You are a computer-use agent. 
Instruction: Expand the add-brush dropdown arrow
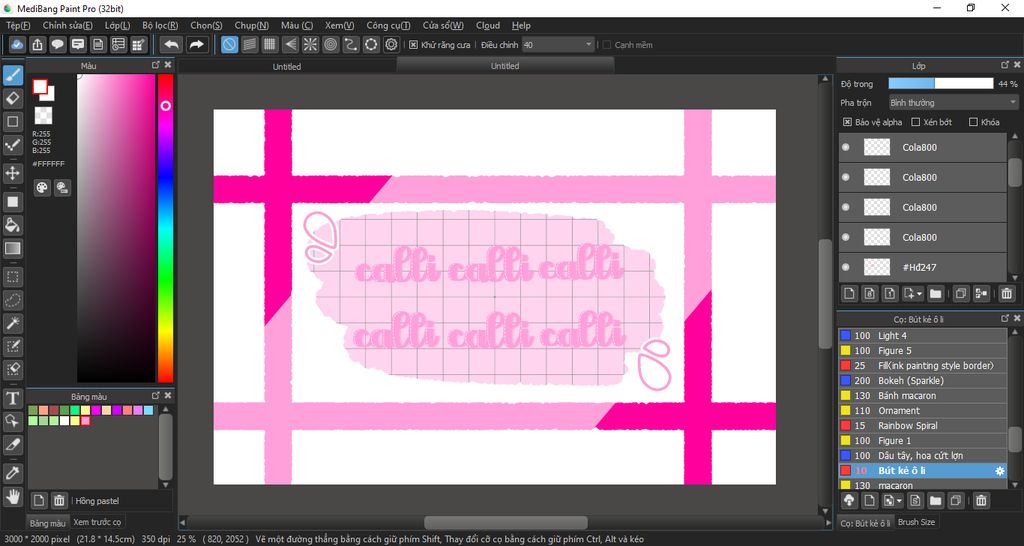click(x=900, y=501)
